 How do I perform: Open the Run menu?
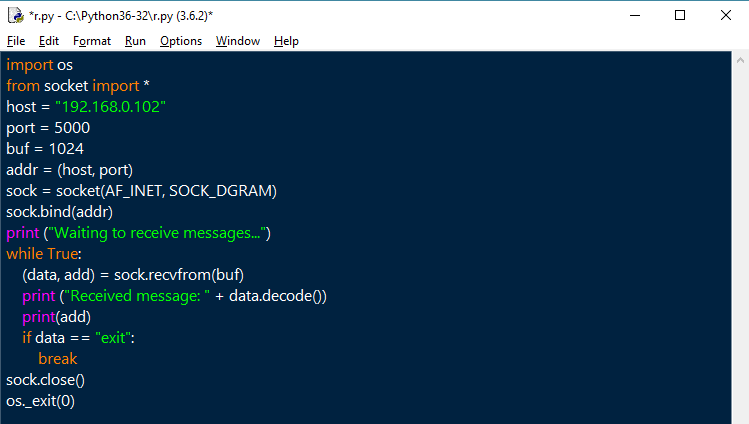(x=135, y=41)
